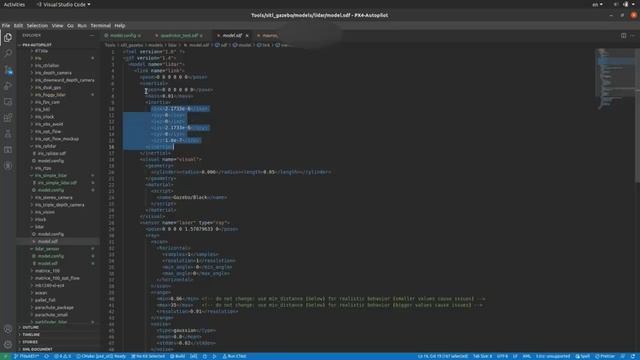Click the git branch indicator in status bar

27,356
